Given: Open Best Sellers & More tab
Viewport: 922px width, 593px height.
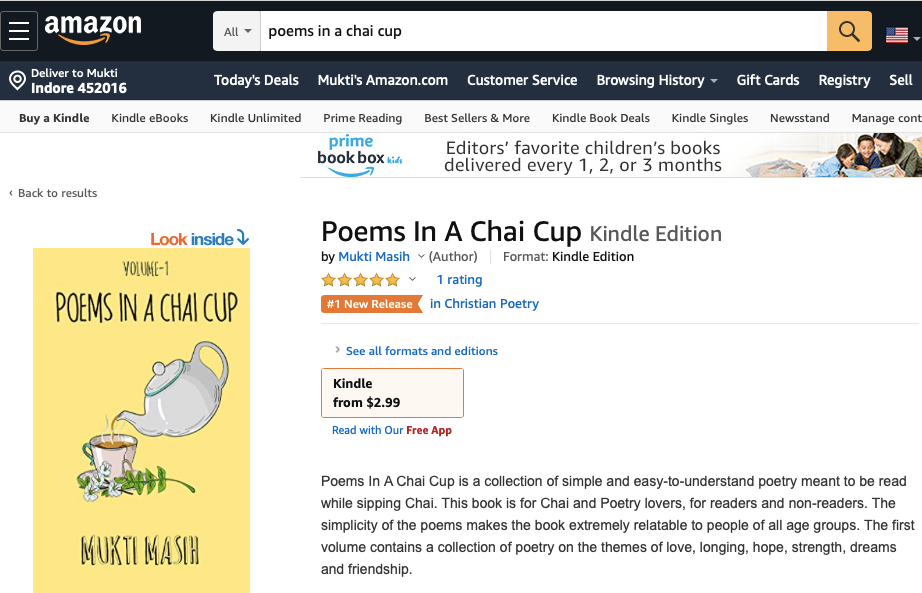Looking at the screenshot, I should pos(477,118).
